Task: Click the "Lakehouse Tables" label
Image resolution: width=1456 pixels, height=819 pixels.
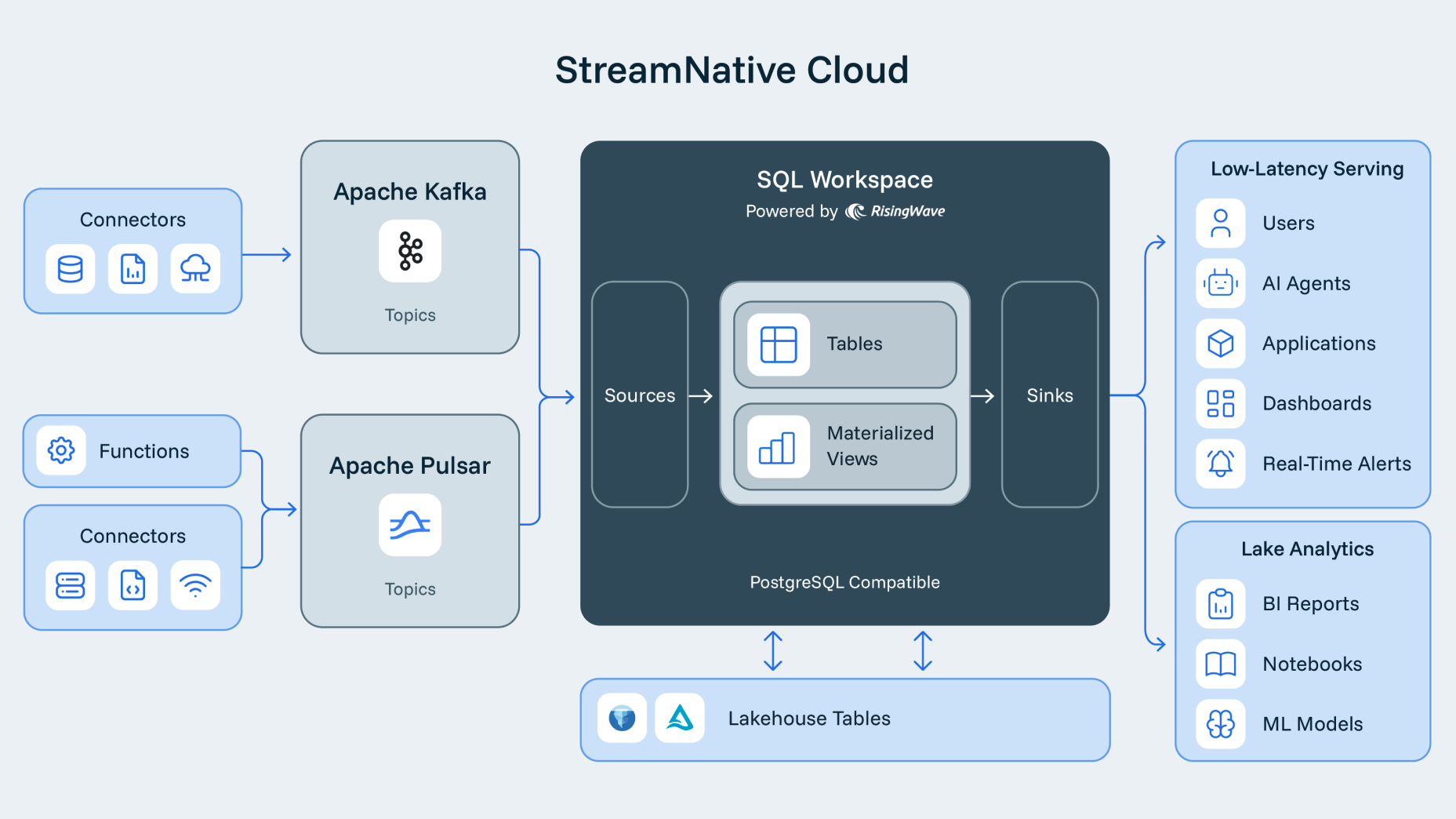Action: click(x=809, y=719)
